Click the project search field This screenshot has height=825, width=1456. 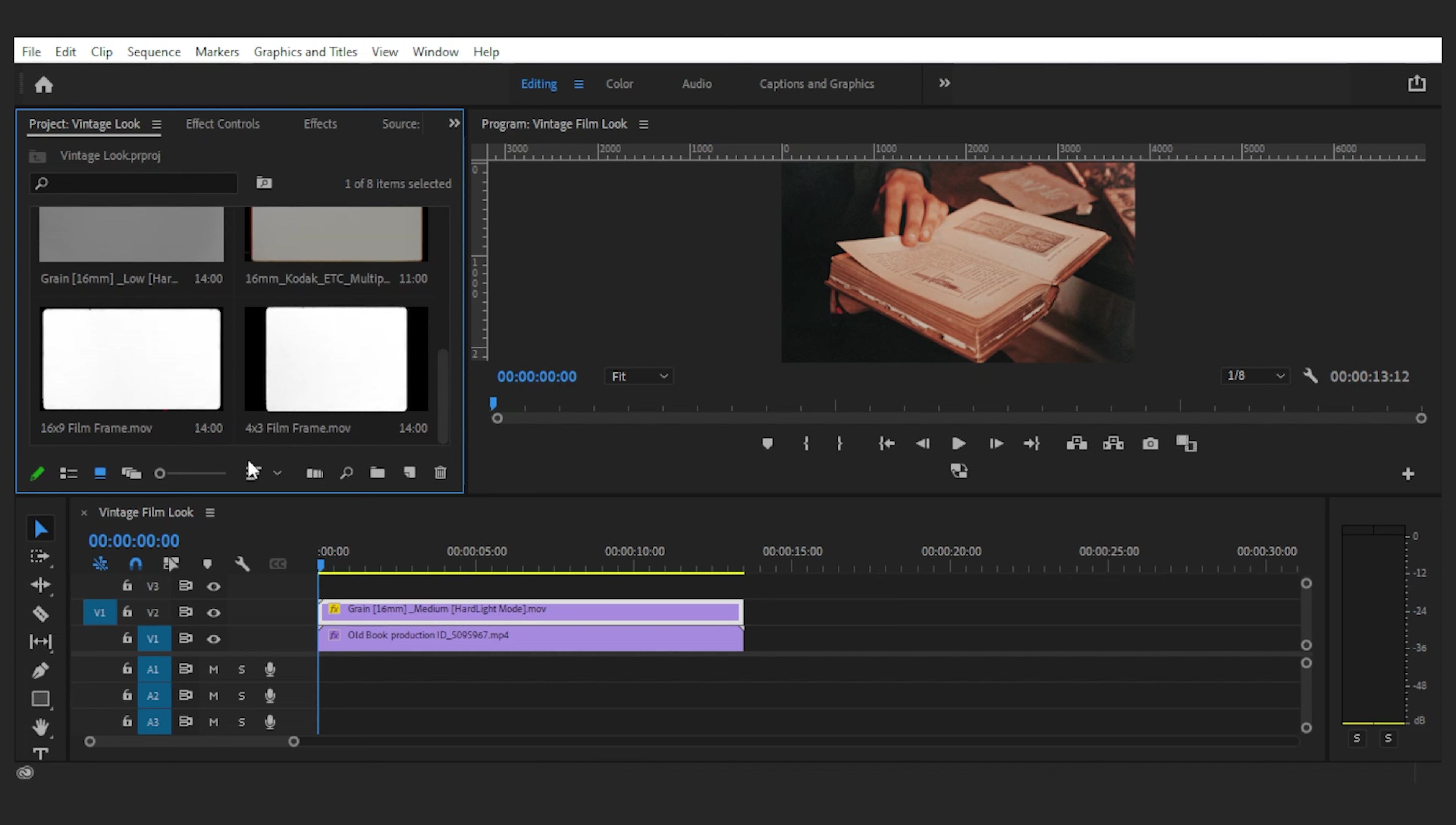point(134,183)
